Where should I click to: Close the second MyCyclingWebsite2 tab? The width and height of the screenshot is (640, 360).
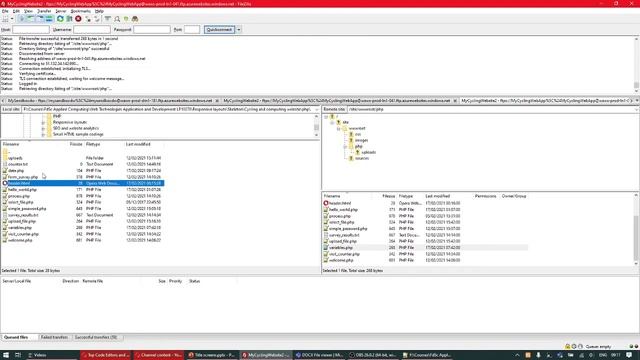pyautogui.click(x=455, y=100)
